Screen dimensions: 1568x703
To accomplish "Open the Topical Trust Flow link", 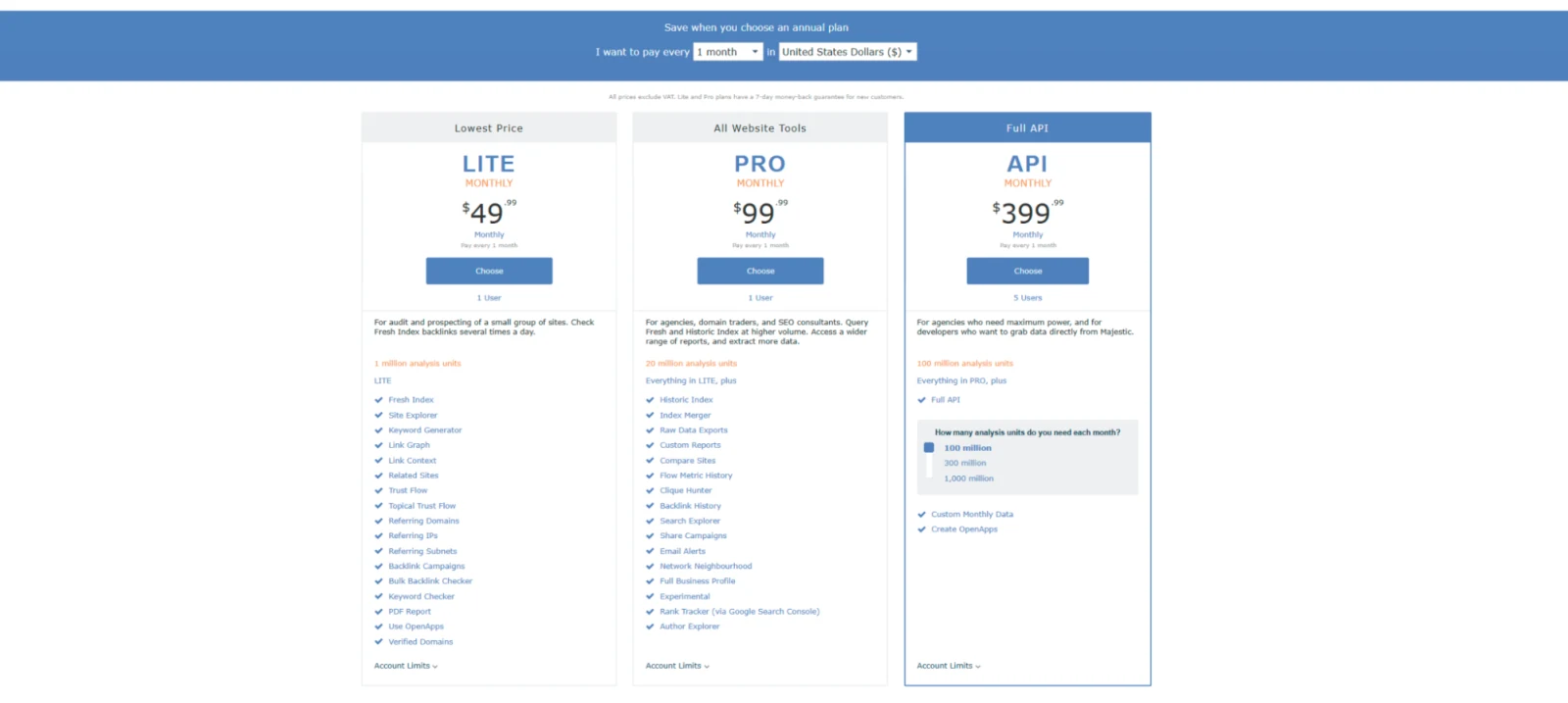I will coord(421,506).
